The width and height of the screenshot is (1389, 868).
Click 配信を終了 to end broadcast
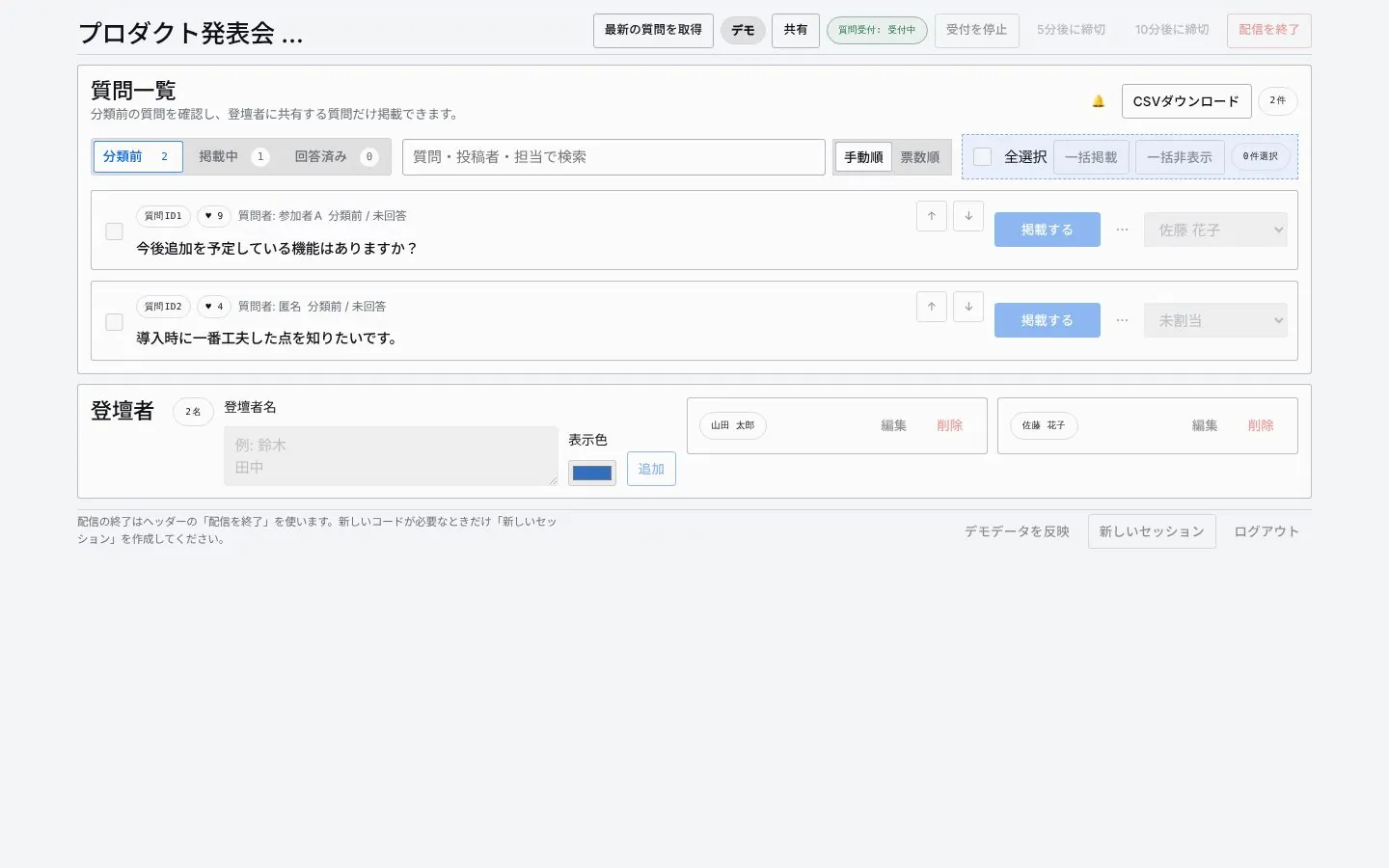(x=1269, y=30)
